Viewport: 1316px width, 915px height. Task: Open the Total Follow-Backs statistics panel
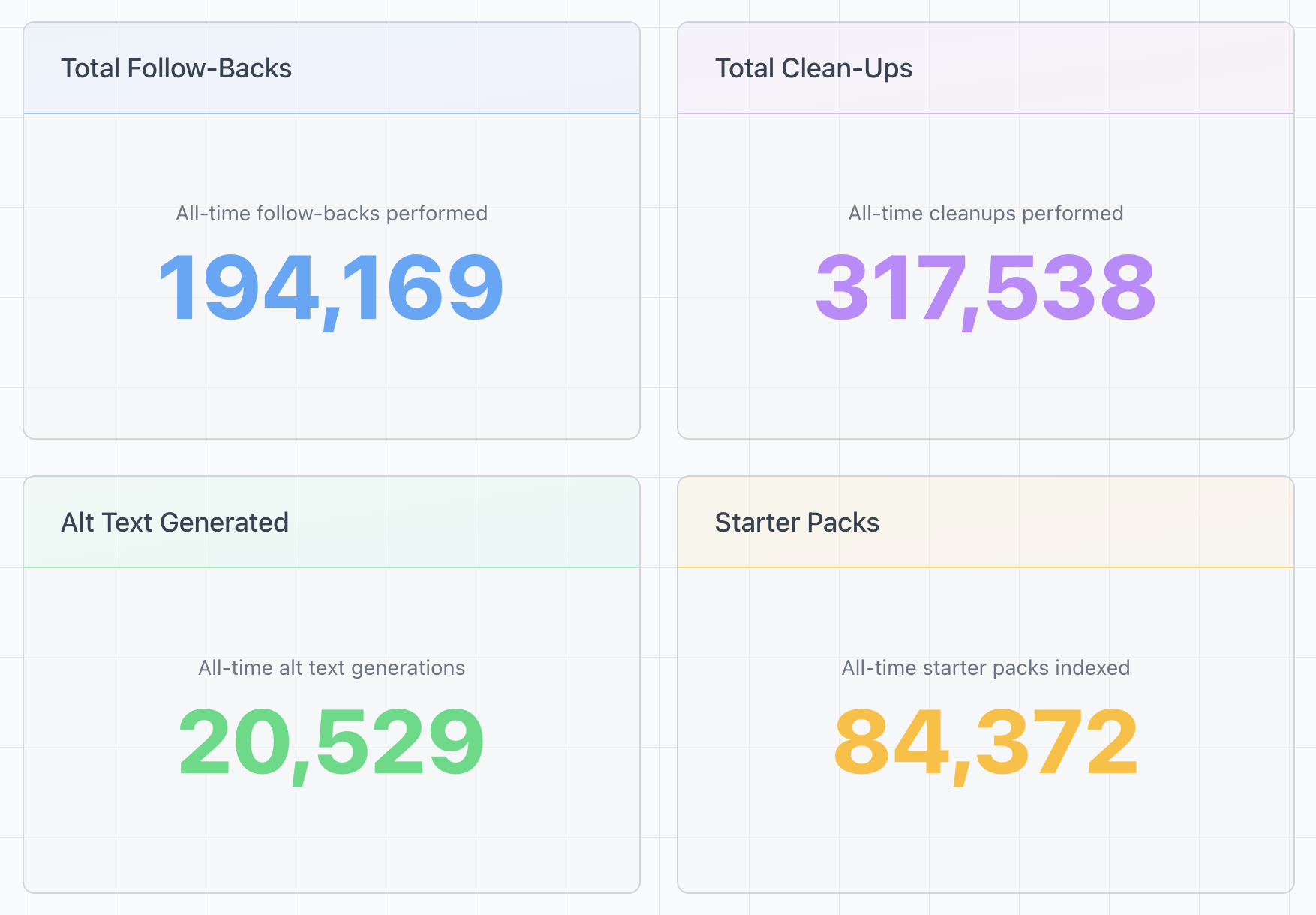coord(332,229)
